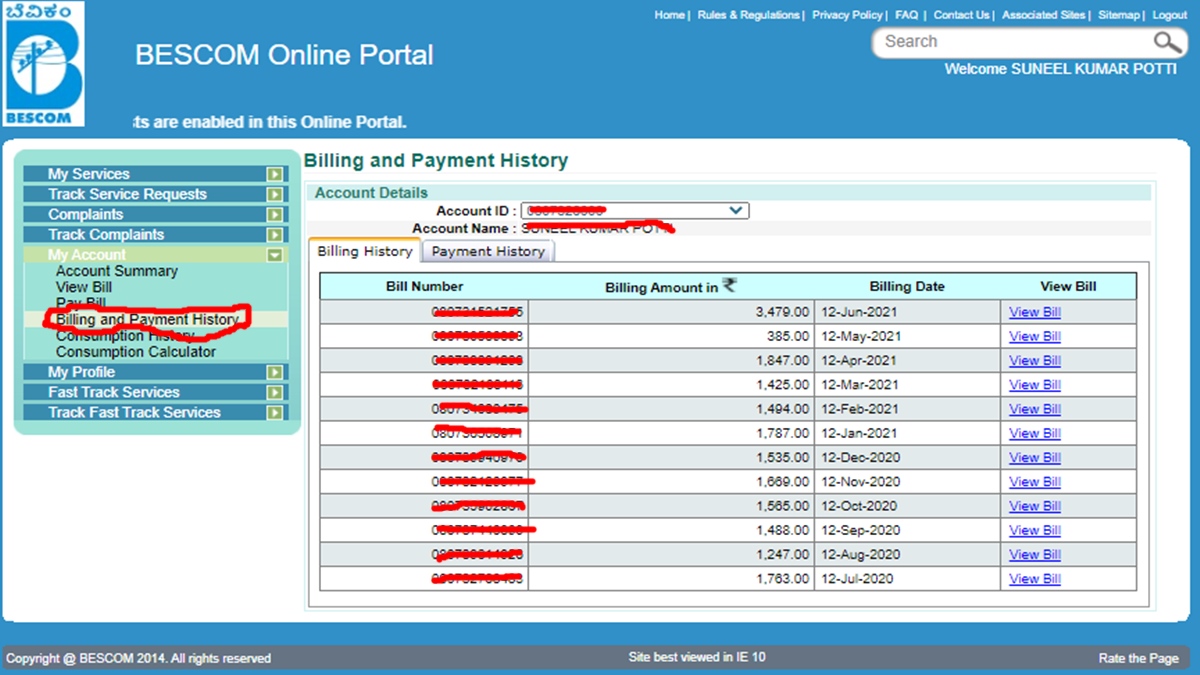Select the 1,787.00 billing amount cell
The height and width of the screenshot is (675, 1200).
point(671,433)
